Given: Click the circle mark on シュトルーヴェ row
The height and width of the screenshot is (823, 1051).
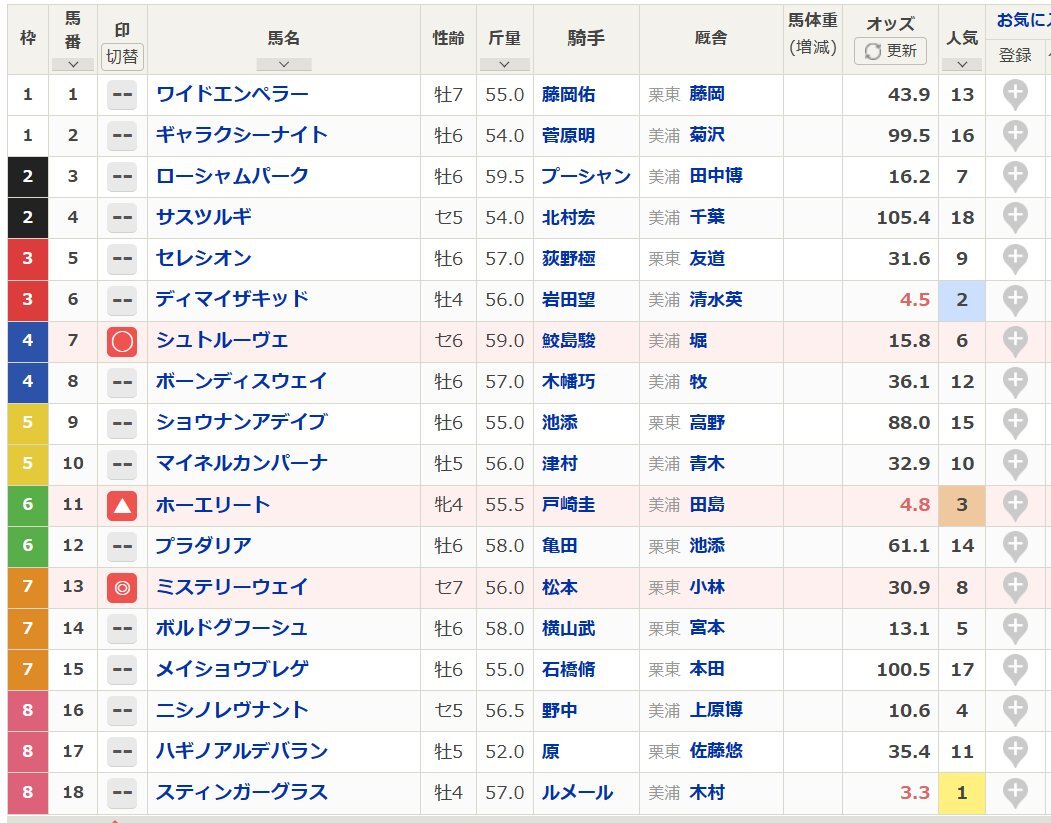Looking at the screenshot, I should pyautogui.click(x=122, y=341).
